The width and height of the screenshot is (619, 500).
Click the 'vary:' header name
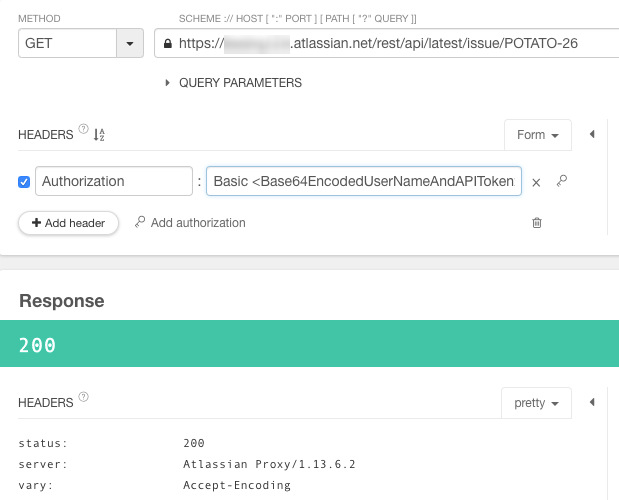coord(36,485)
